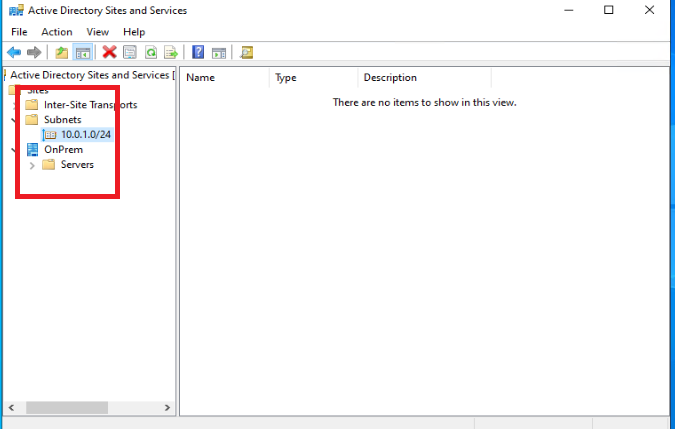675x429 pixels.
Task: Select the OnPrem site node
Action: click(x=63, y=150)
